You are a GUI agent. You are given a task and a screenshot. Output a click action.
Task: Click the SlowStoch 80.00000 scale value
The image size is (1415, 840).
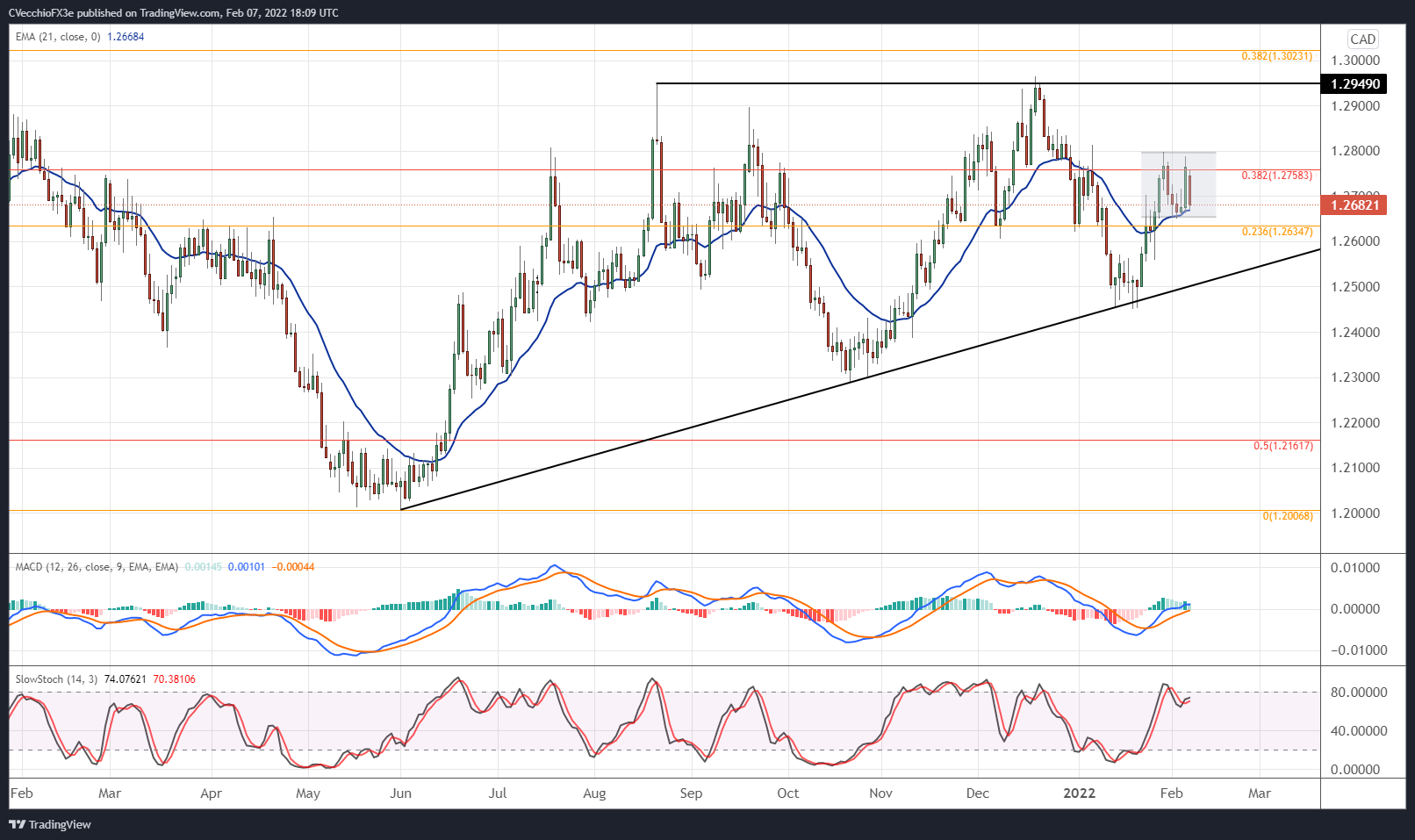click(x=1358, y=693)
